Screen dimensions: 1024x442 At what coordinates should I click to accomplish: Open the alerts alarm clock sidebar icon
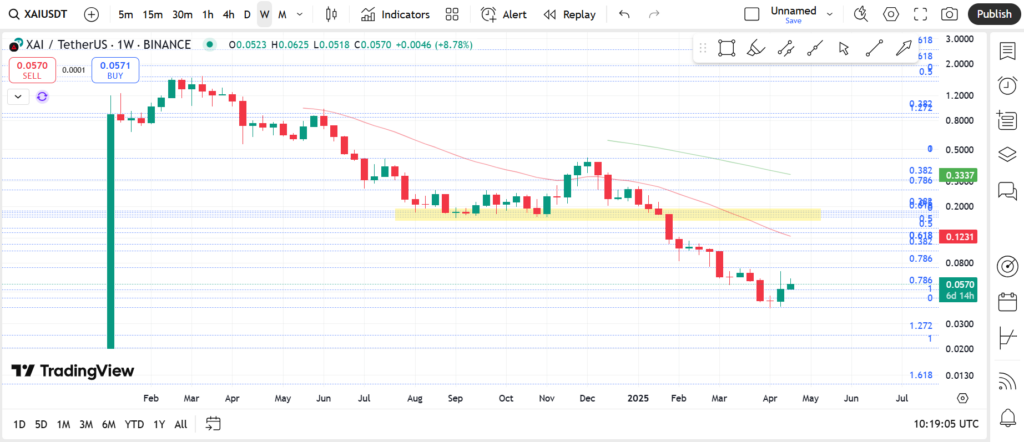[1007, 86]
